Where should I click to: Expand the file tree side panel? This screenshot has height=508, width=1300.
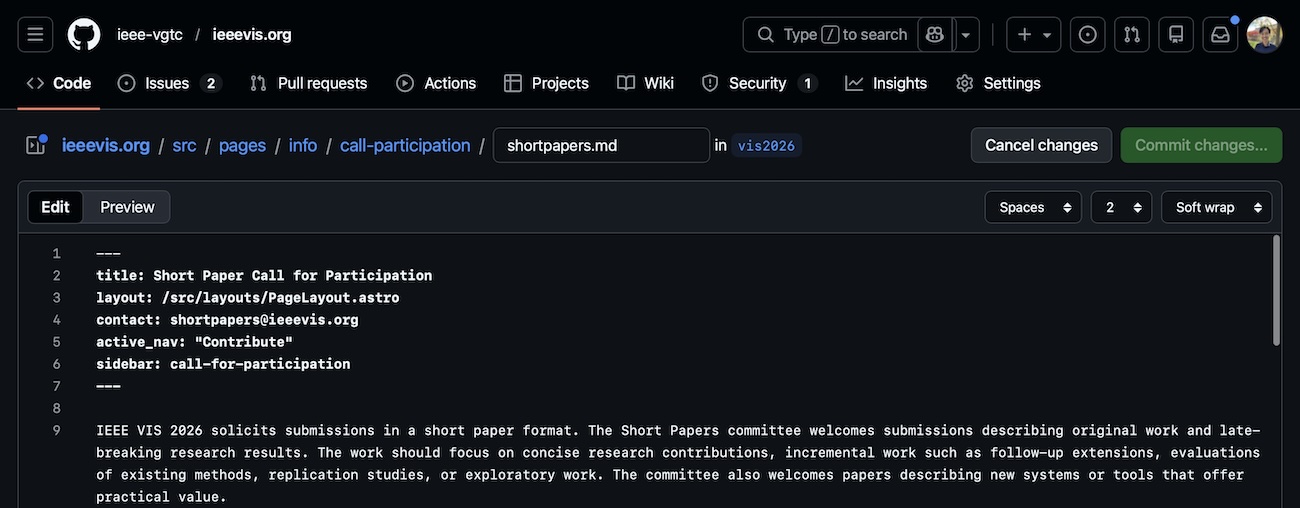tap(36, 145)
